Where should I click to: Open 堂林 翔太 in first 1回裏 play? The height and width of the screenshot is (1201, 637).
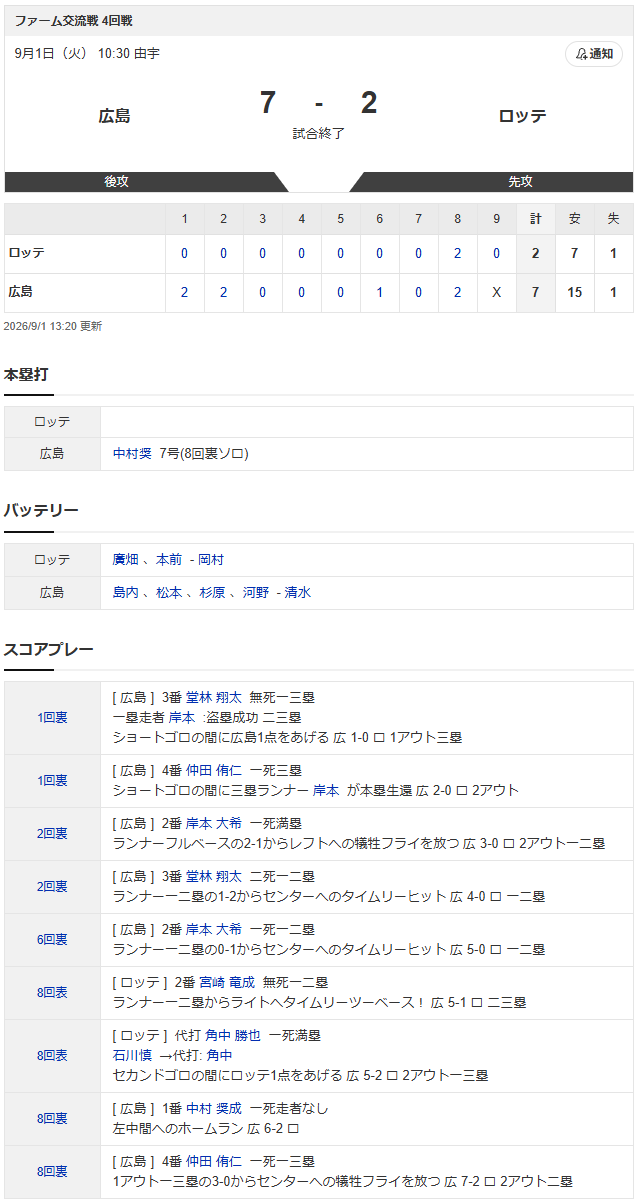(213, 698)
